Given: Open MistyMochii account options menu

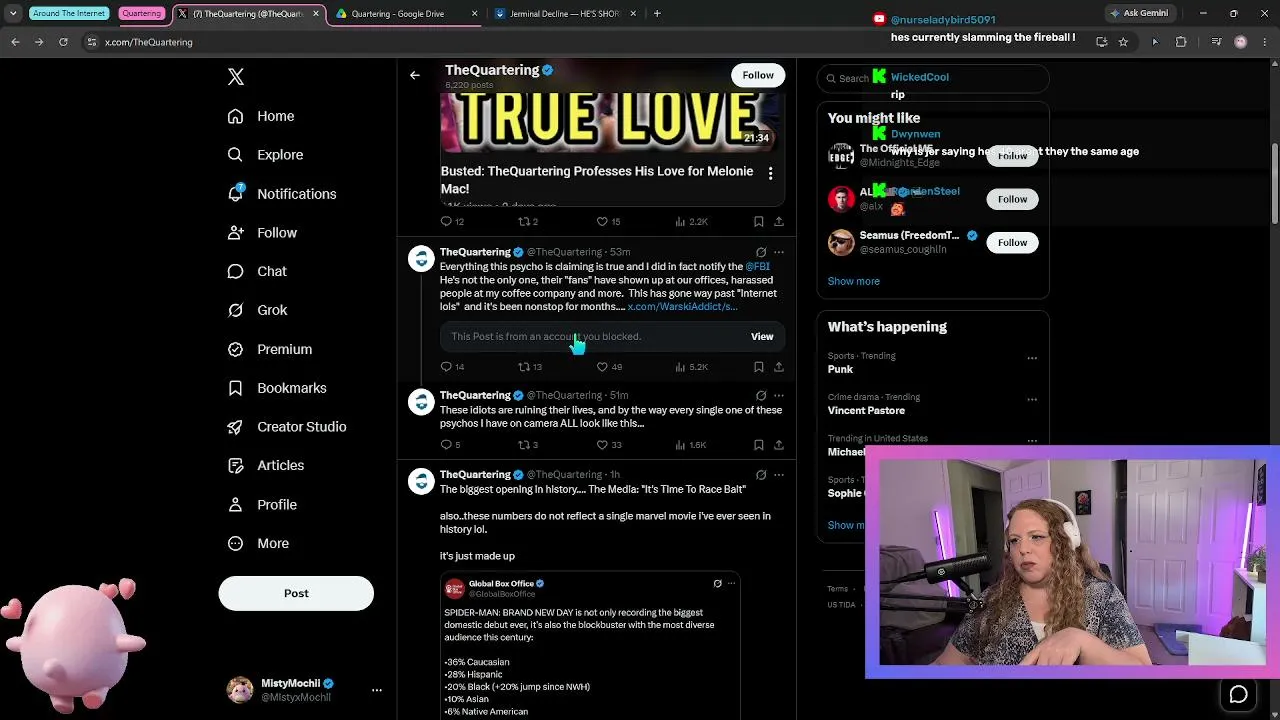Looking at the screenshot, I should [x=377, y=690].
